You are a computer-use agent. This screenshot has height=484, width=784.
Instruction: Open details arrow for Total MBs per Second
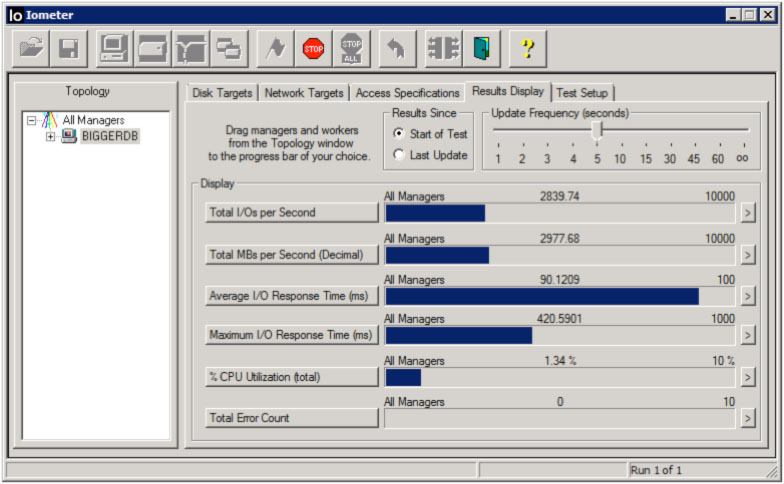coord(748,255)
